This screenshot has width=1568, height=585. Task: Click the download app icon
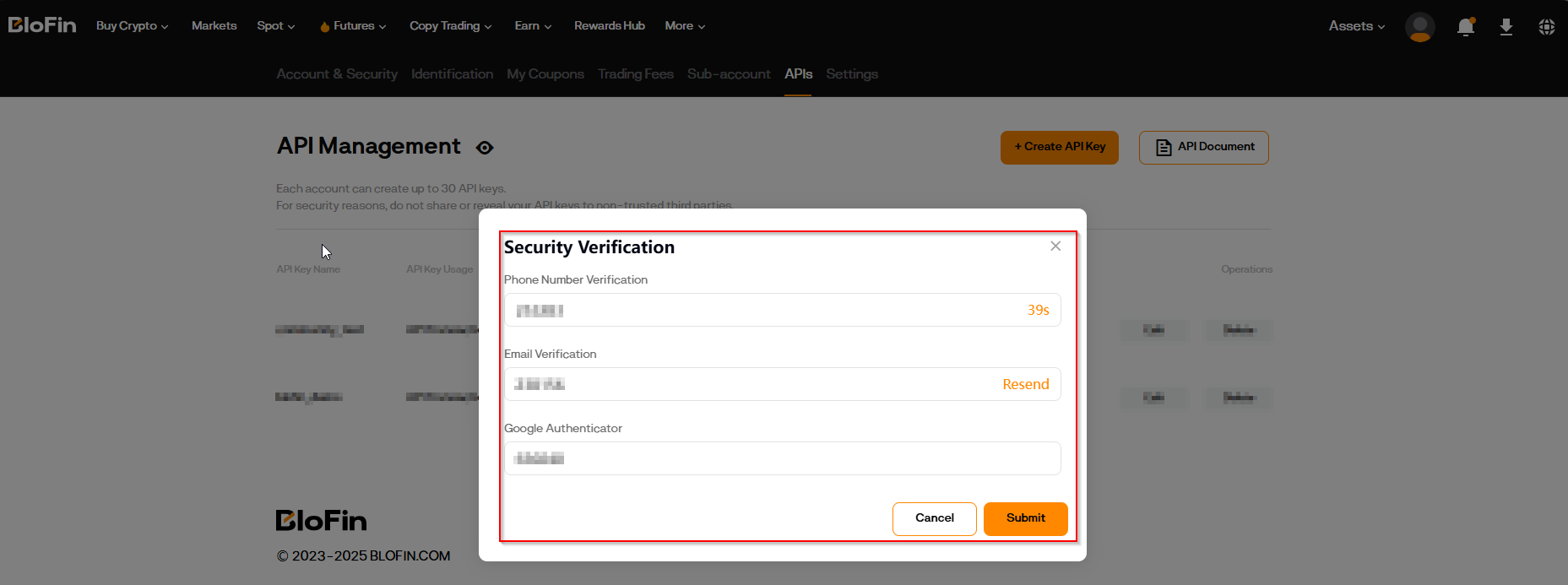[x=1506, y=27]
